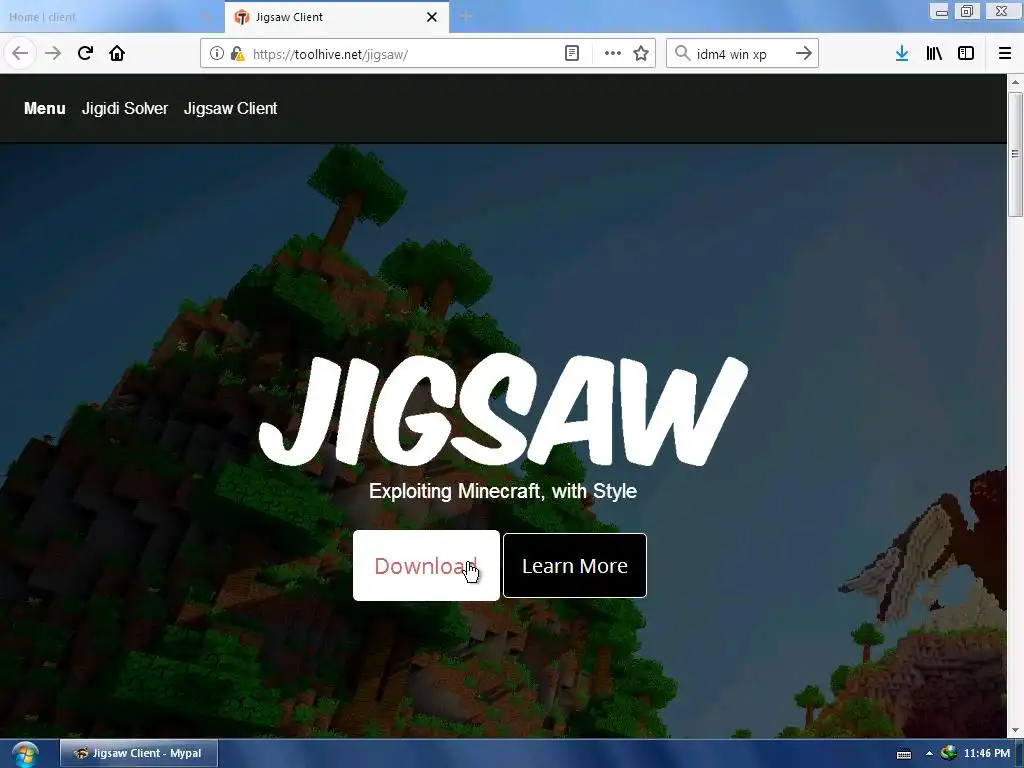The height and width of the screenshot is (768, 1024).
Task: Click the search magnifier icon
Action: coord(682,54)
